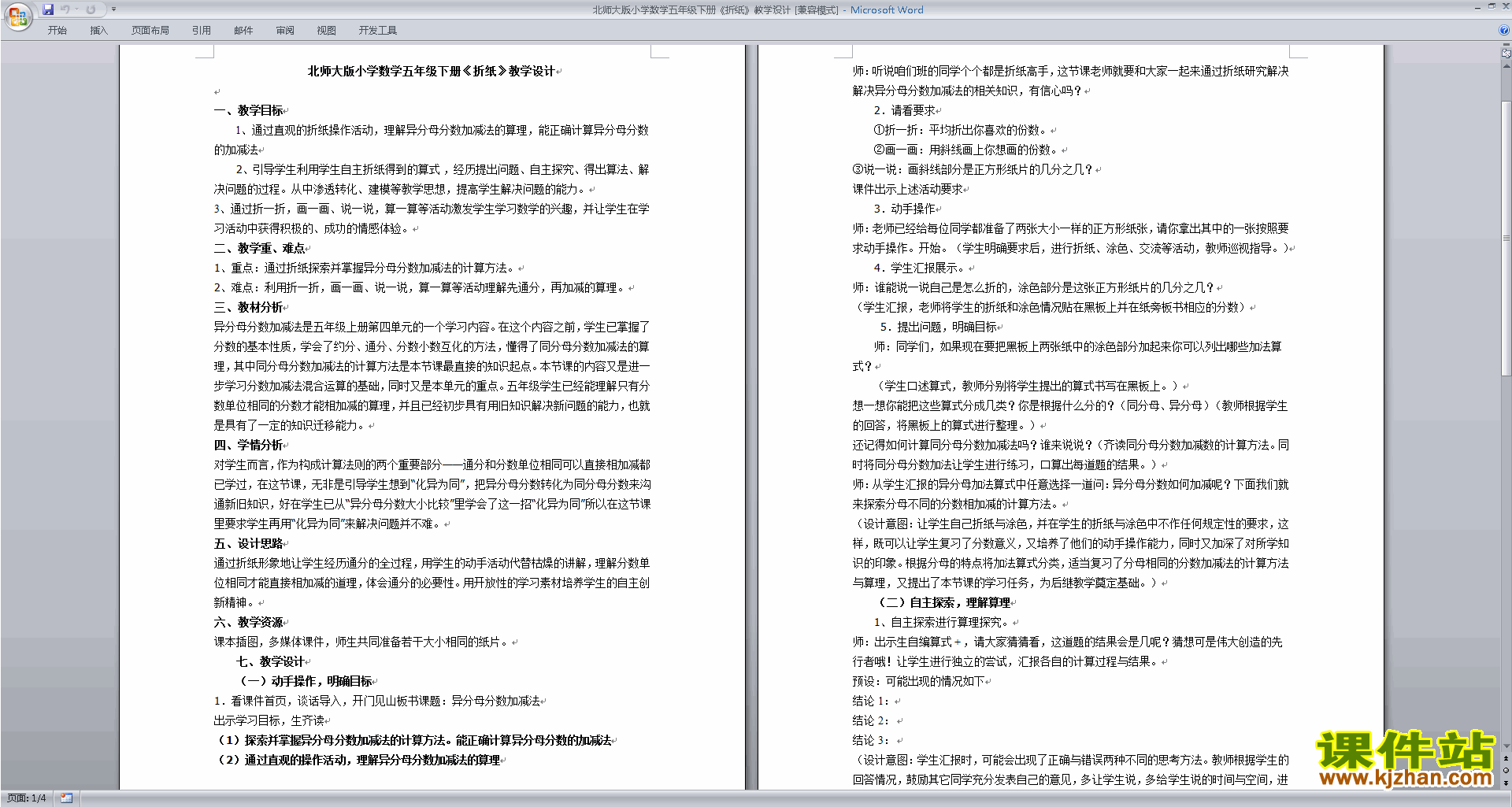The width and height of the screenshot is (1512, 807).
Task: Click the line 课件出示上述活动要求
Action: click(x=907, y=189)
